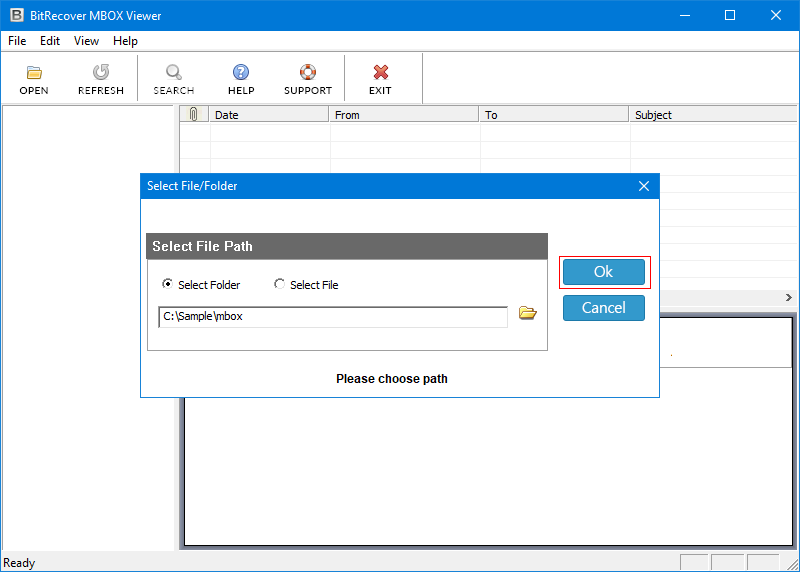Click the SEARCH magnifier toolbar icon

[x=173, y=72]
